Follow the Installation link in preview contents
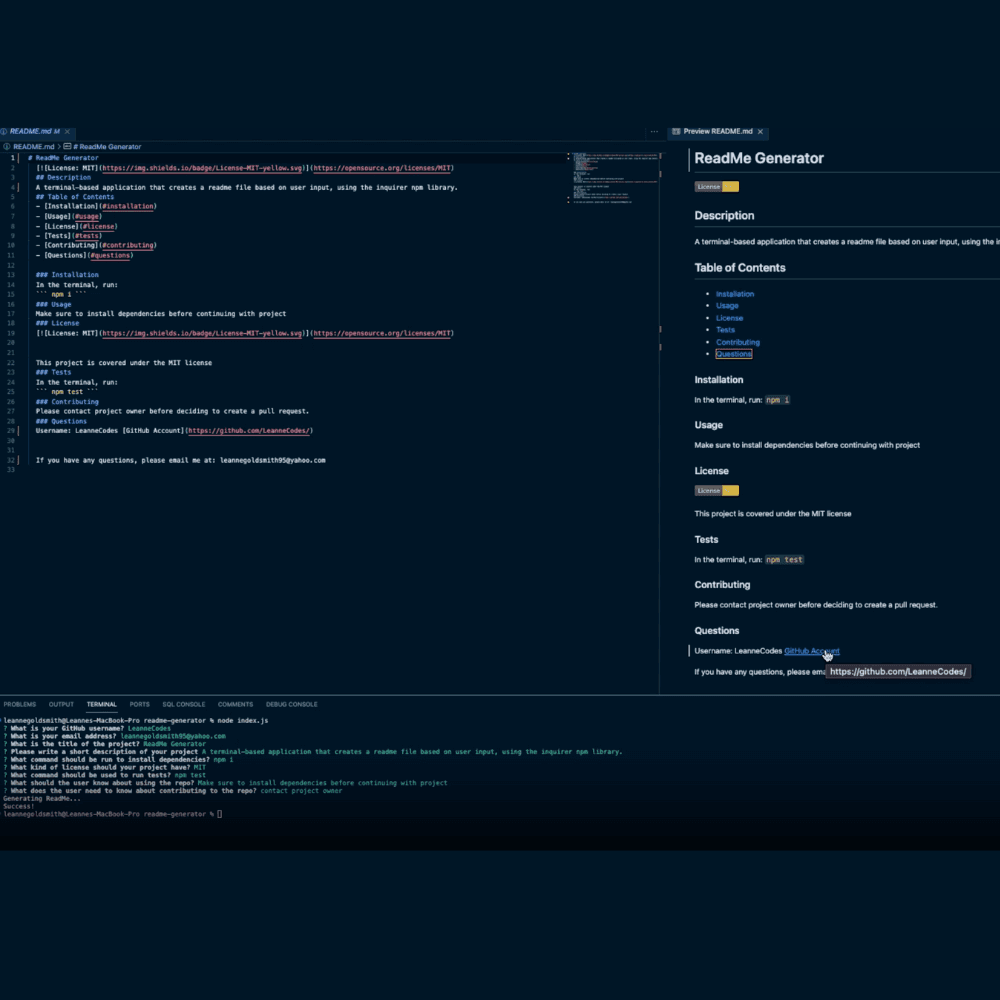The width and height of the screenshot is (1000, 1000). tap(735, 294)
